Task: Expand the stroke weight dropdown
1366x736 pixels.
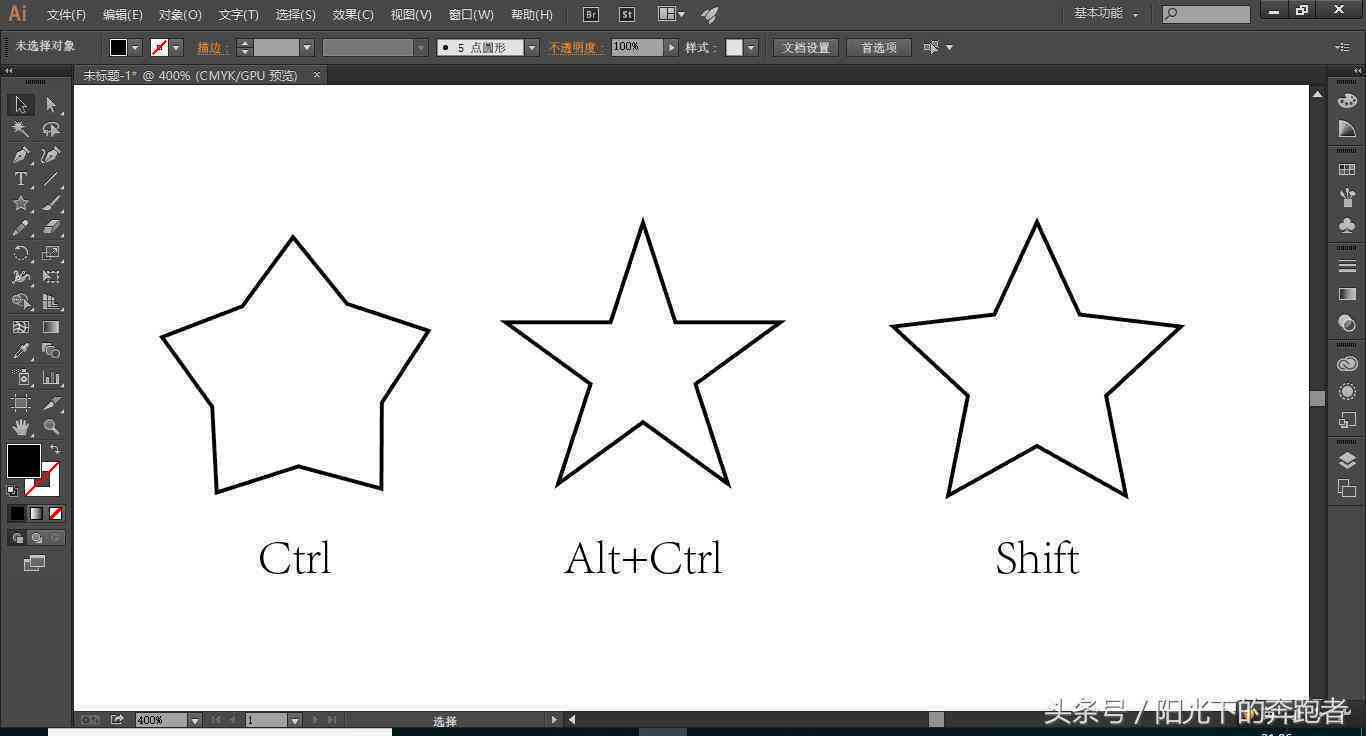Action: 307,48
